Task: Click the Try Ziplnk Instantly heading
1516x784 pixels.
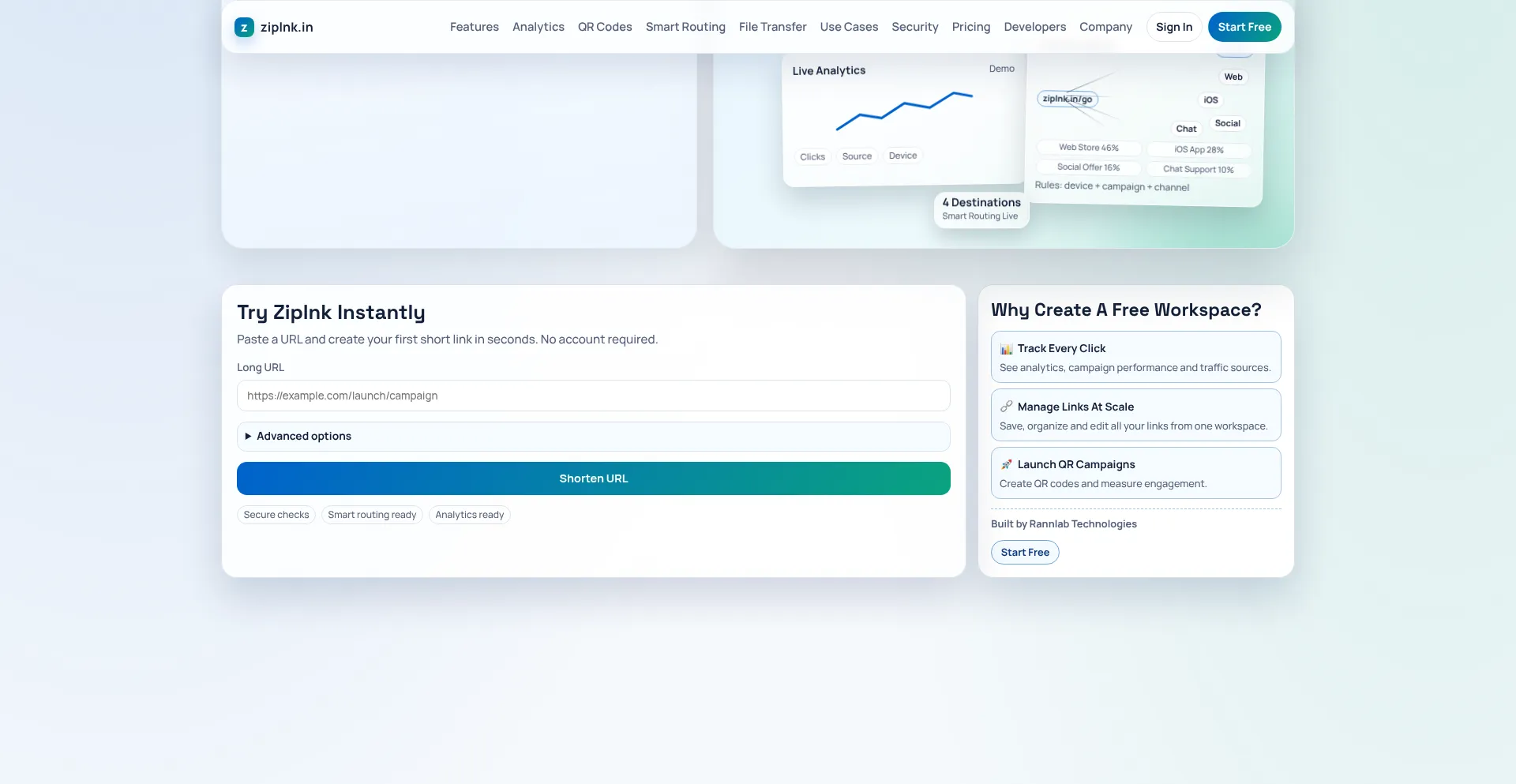Action: click(331, 313)
